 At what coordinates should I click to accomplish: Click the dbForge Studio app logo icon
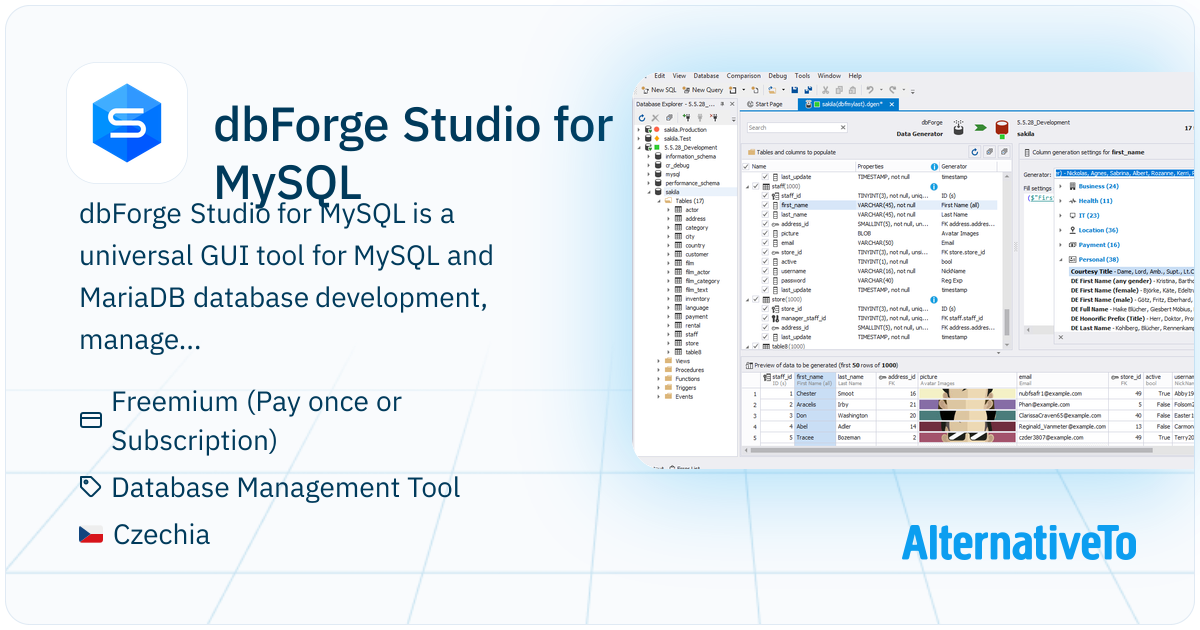point(127,122)
